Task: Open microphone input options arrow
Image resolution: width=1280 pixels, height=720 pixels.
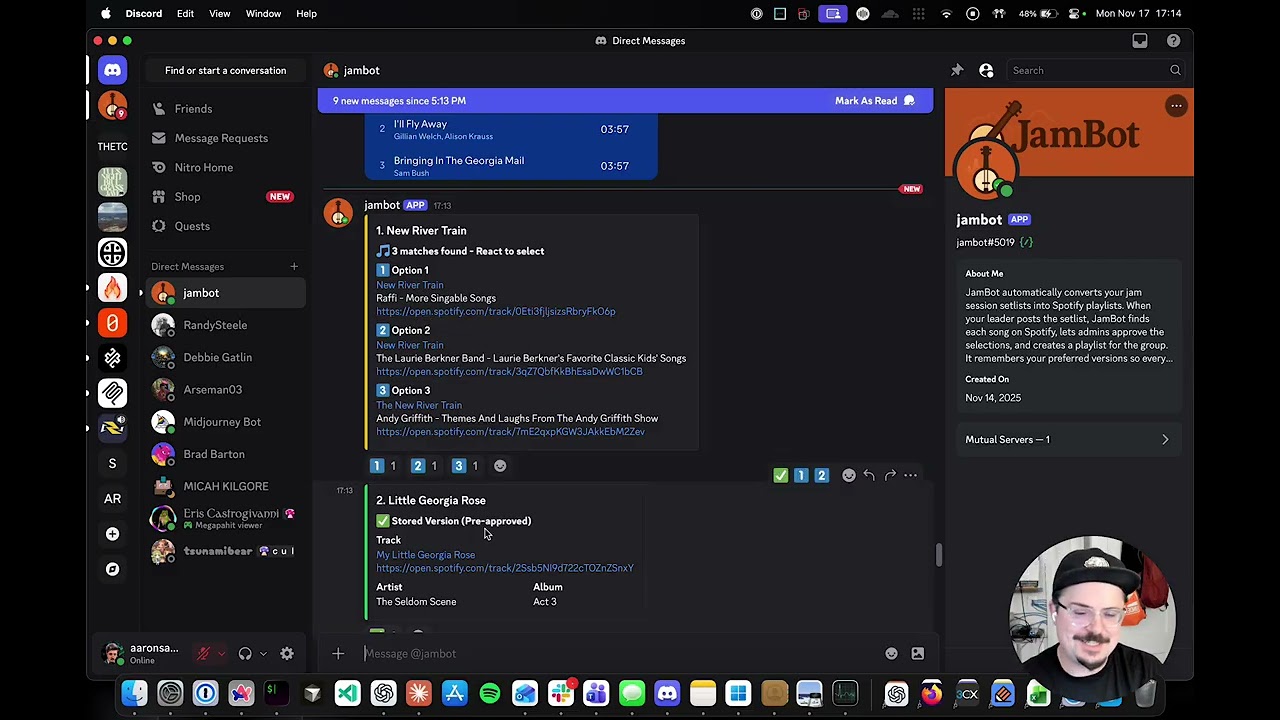Action: pyautogui.click(x=221, y=654)
